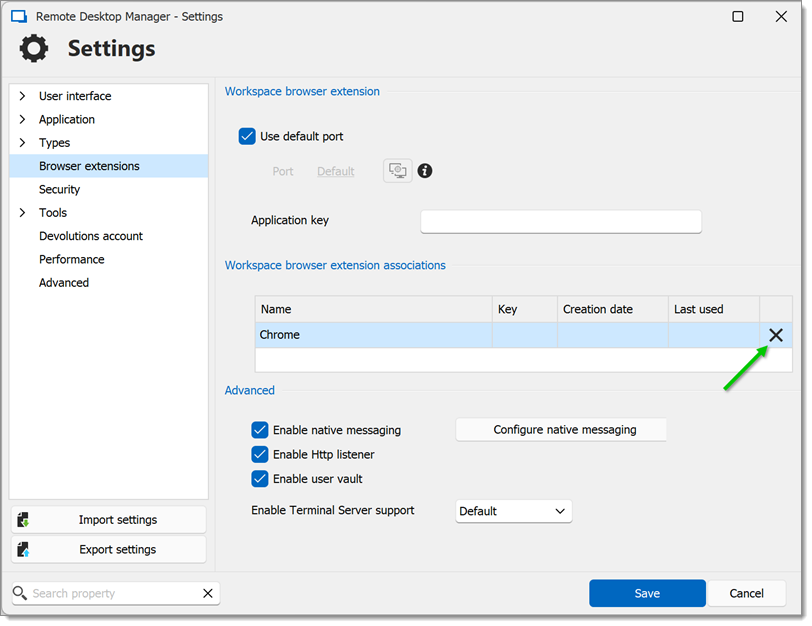The image size is (812, 626).
Task: Toggle Enable native messaging checkbox
Action: 260,430
